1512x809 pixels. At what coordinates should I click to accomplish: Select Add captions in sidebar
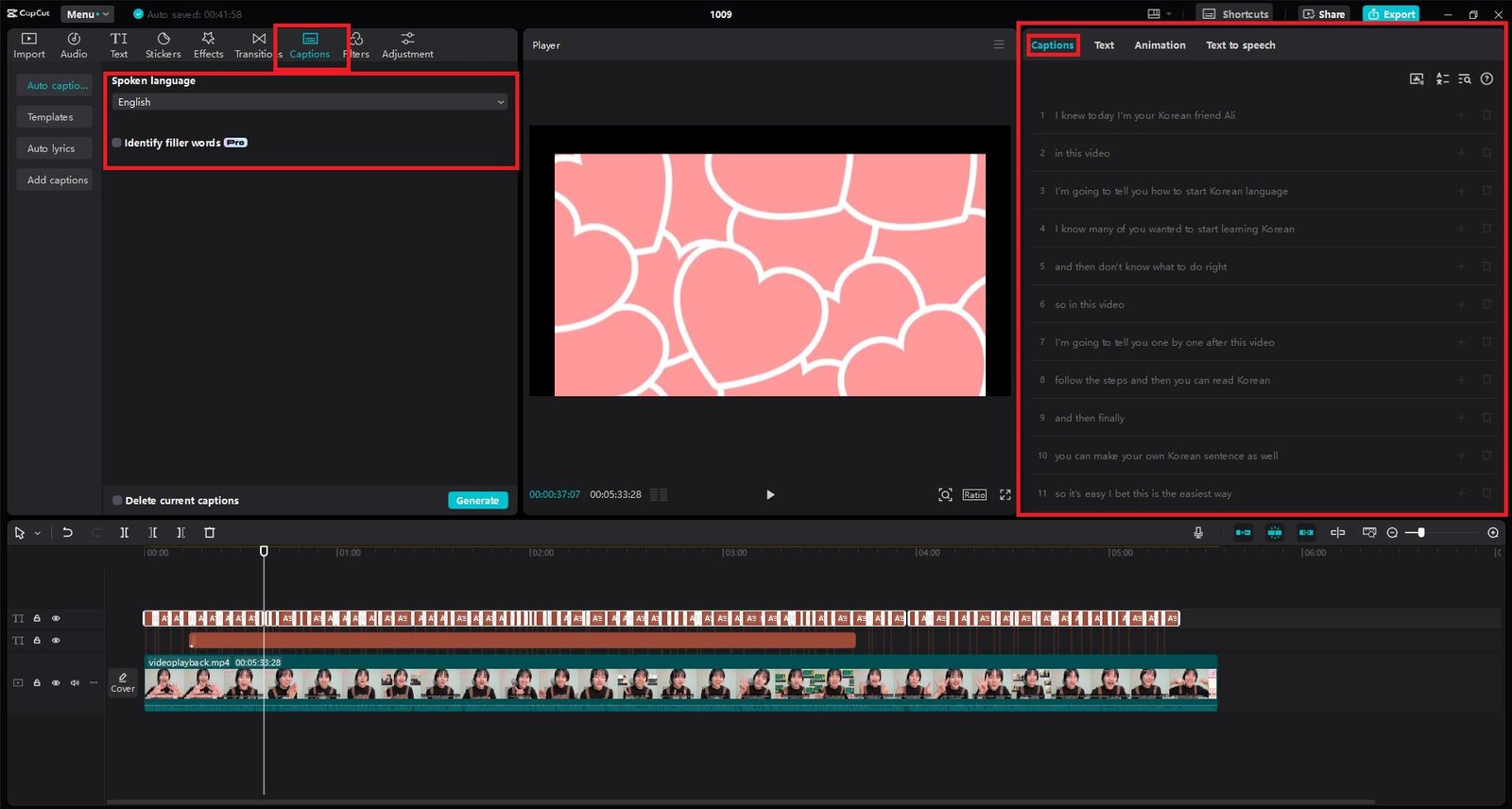pos(57,180)
